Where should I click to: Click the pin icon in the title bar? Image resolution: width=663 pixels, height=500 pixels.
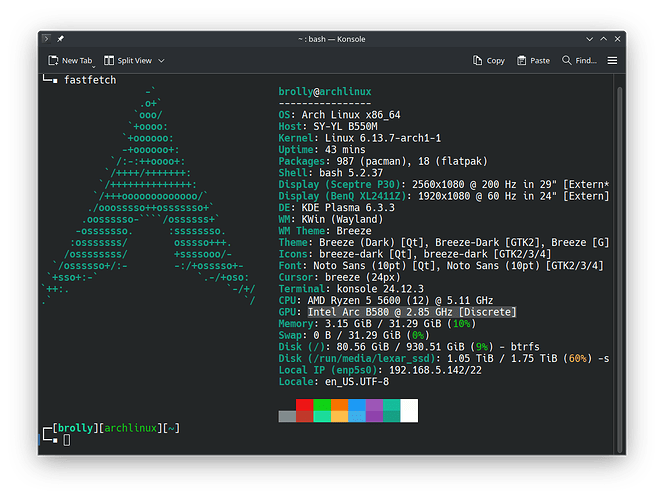[60, 39]
